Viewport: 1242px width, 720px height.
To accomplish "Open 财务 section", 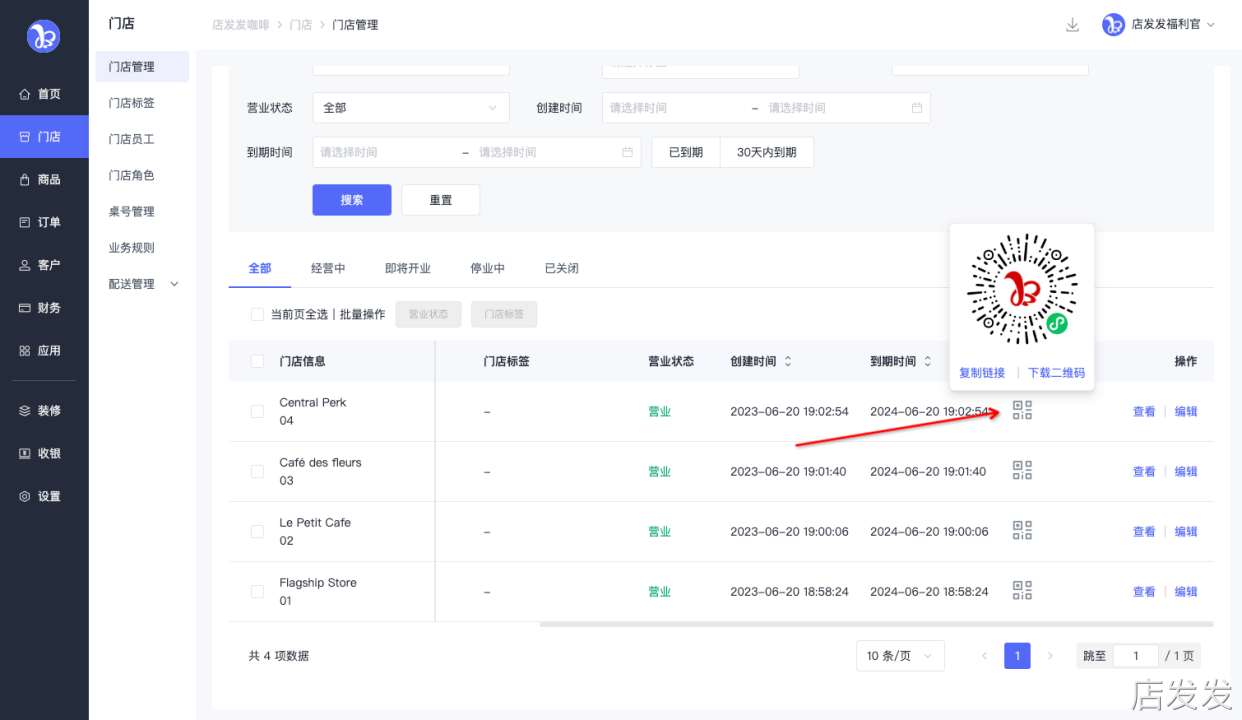I will pyautogui.click(x=44, y=308).
